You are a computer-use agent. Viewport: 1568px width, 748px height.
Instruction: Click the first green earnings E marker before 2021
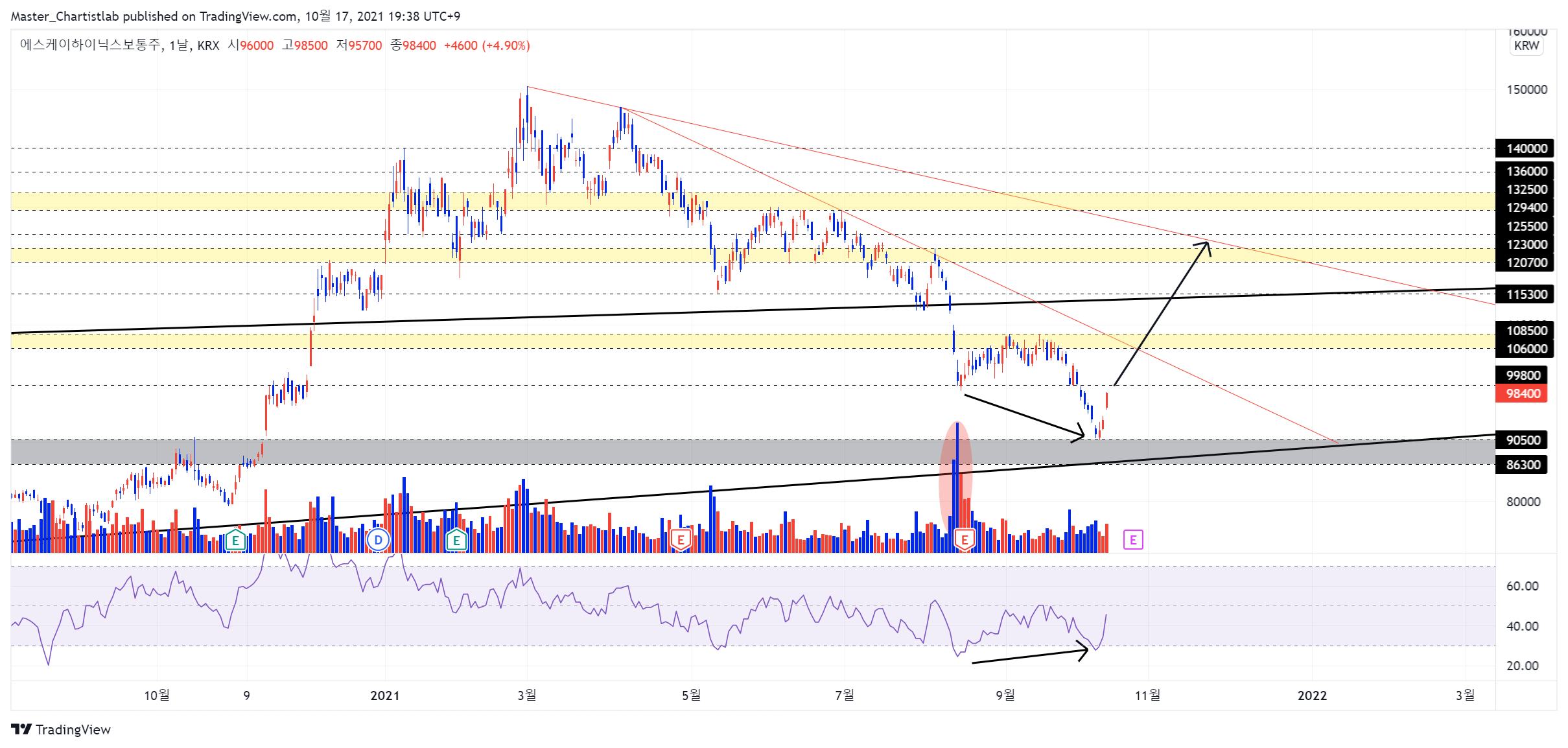[235, 540]
